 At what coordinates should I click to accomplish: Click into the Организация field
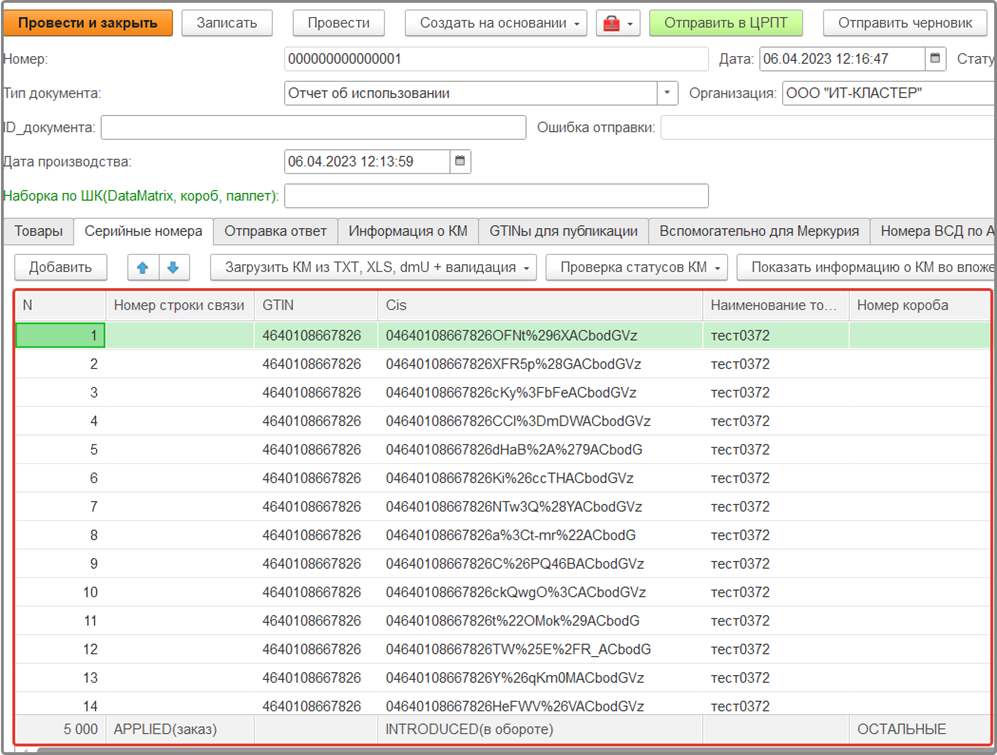click(x=890, y=93)
